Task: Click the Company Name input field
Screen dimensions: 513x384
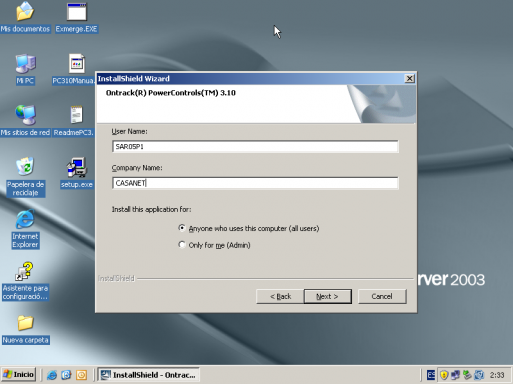Action: [x=255, y=183]
